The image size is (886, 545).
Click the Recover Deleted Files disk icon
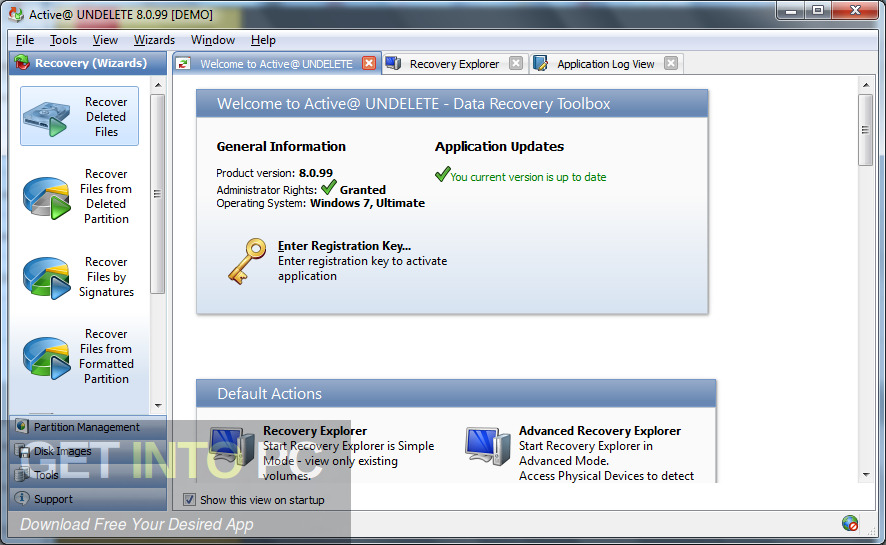pos(45,117)
